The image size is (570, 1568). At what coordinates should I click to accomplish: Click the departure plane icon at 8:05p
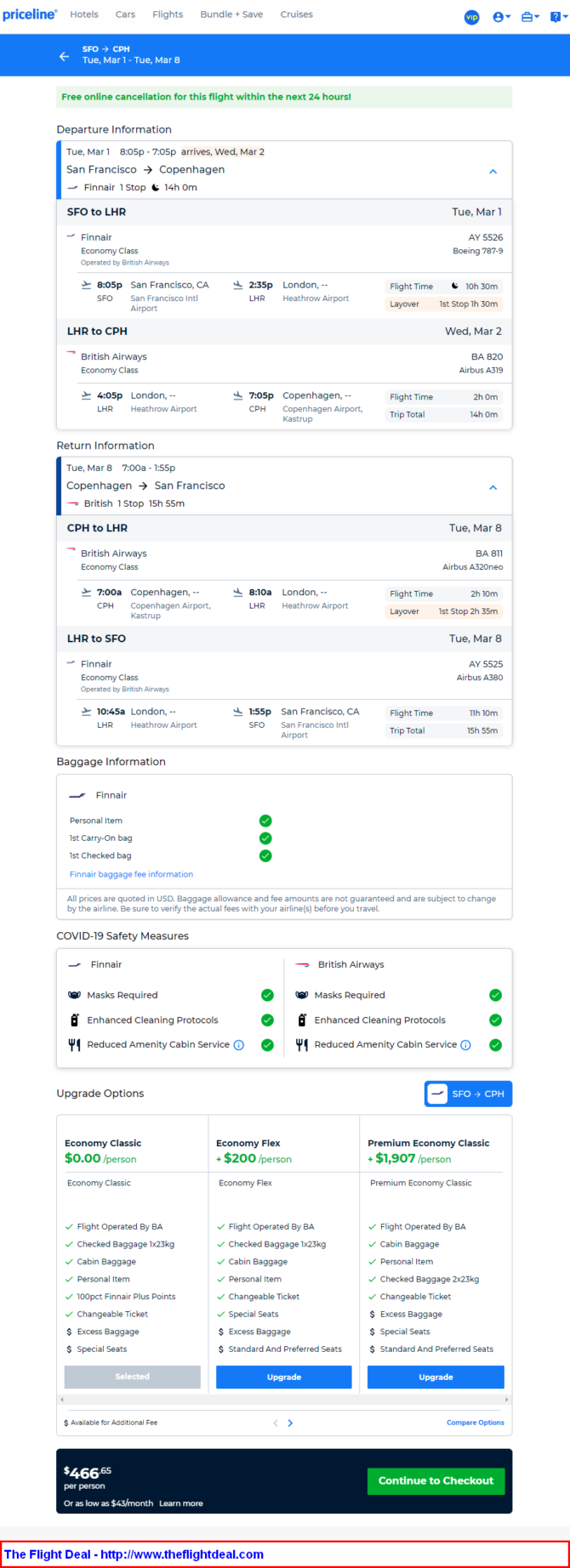[86, 286]
